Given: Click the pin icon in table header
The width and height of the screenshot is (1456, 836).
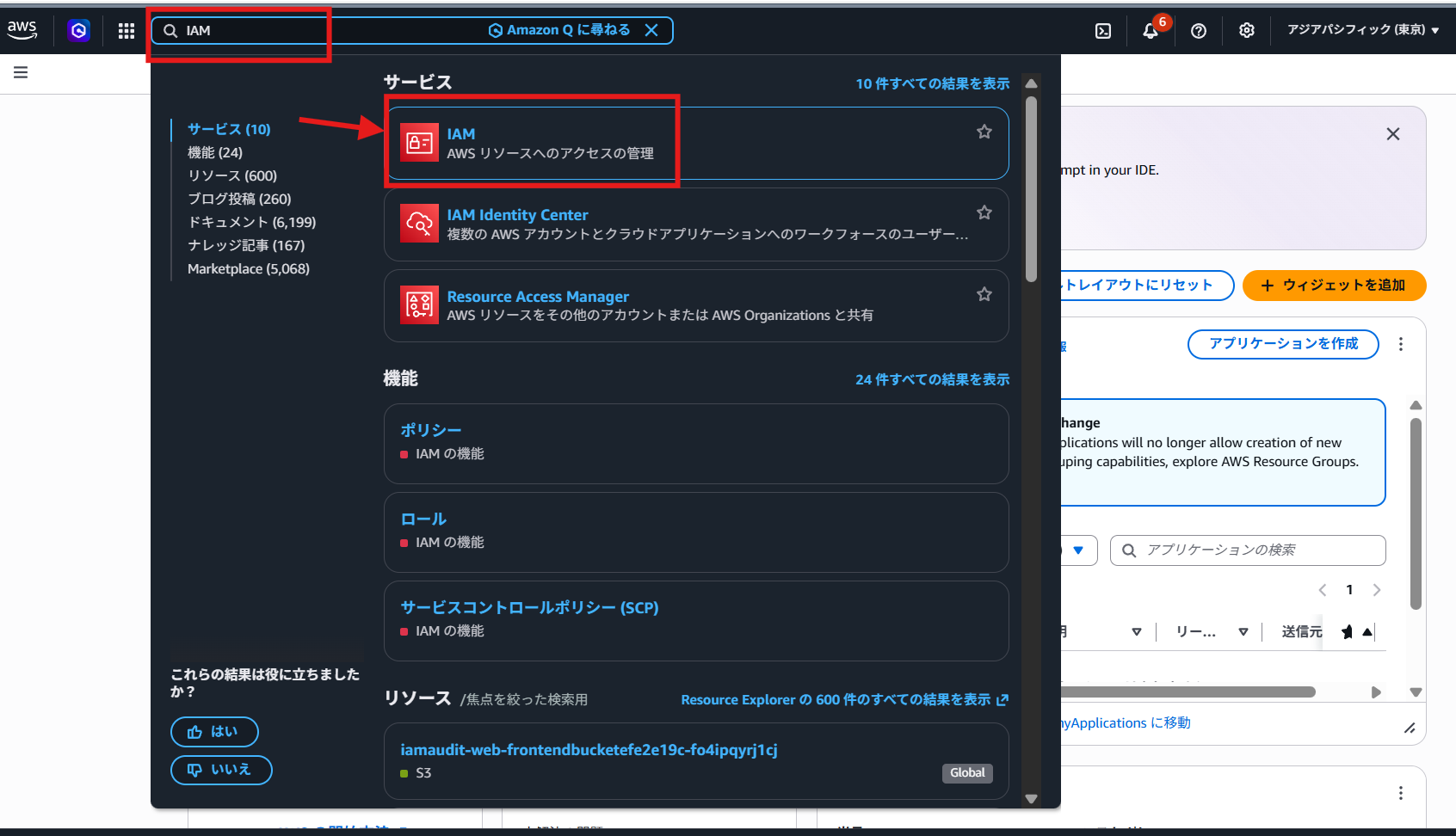Looking at the screenshot, I should pyautogui.click(x=1347, y=632).
